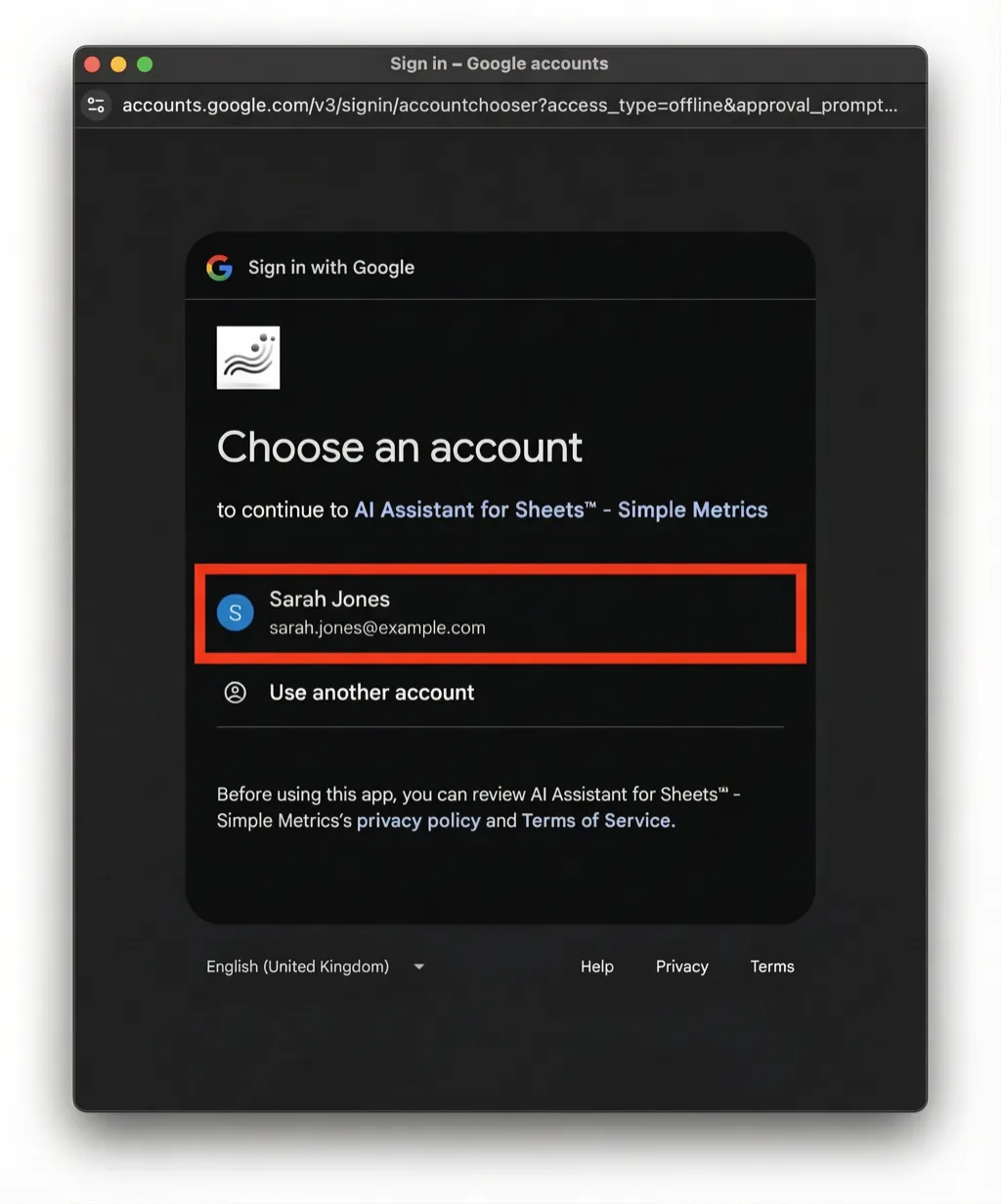Click the Sign in with Google header icon
1001x1204 pixels.
click(219, 267)
